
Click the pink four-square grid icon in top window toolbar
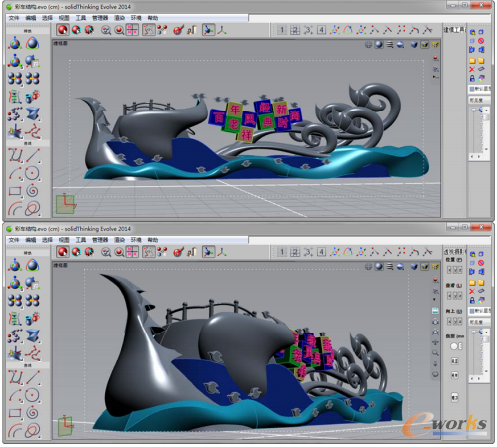coord(132,30)
